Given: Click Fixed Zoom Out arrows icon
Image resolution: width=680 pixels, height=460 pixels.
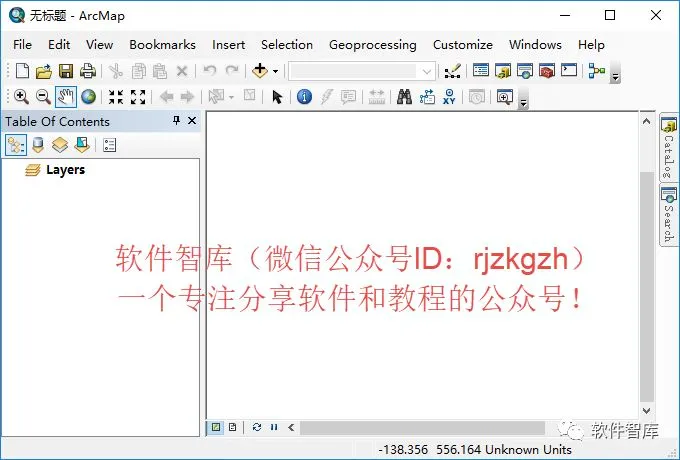Looking at the screenshot, I should [138, 97].
